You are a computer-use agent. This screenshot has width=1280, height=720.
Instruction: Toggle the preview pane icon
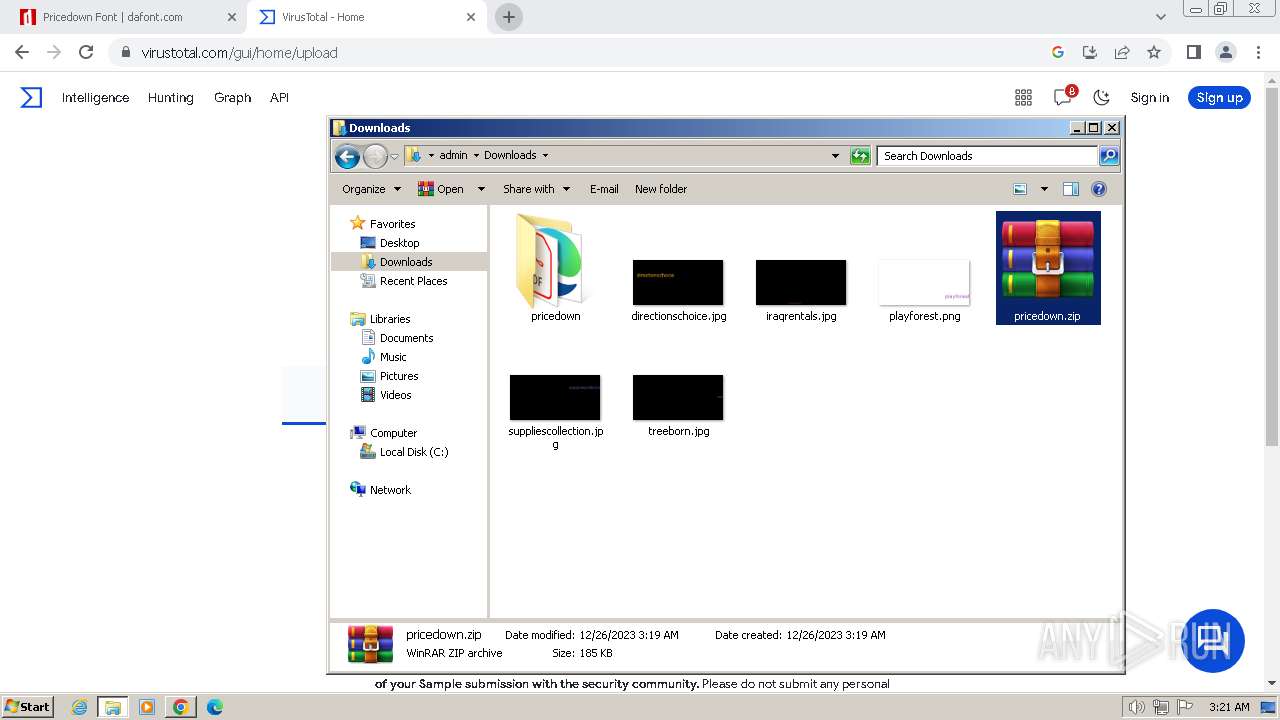[x=1071, y=189]
